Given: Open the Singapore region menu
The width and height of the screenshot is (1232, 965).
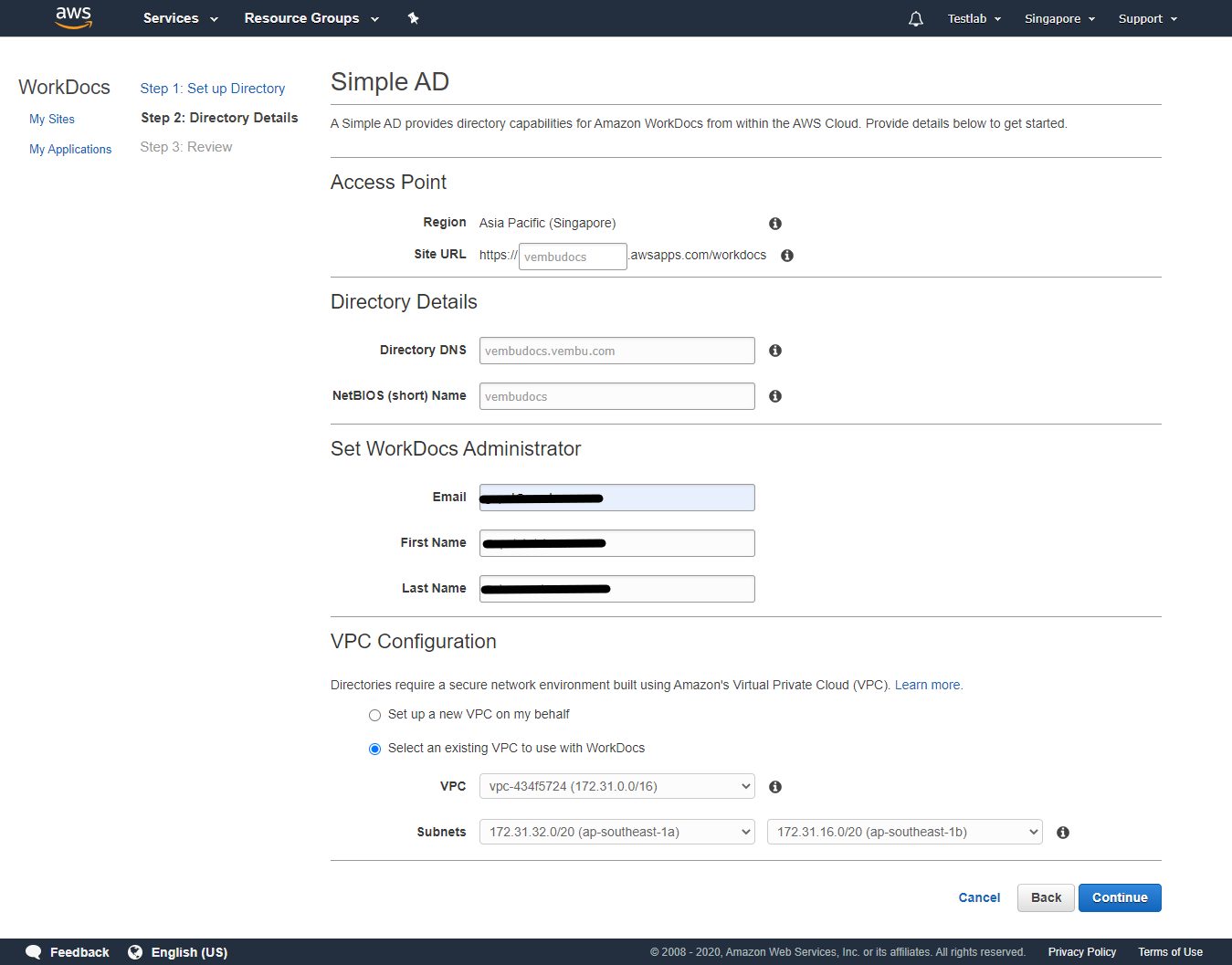Looking at the screenshot, I should pyautogui.click(x=1059, y=18).
